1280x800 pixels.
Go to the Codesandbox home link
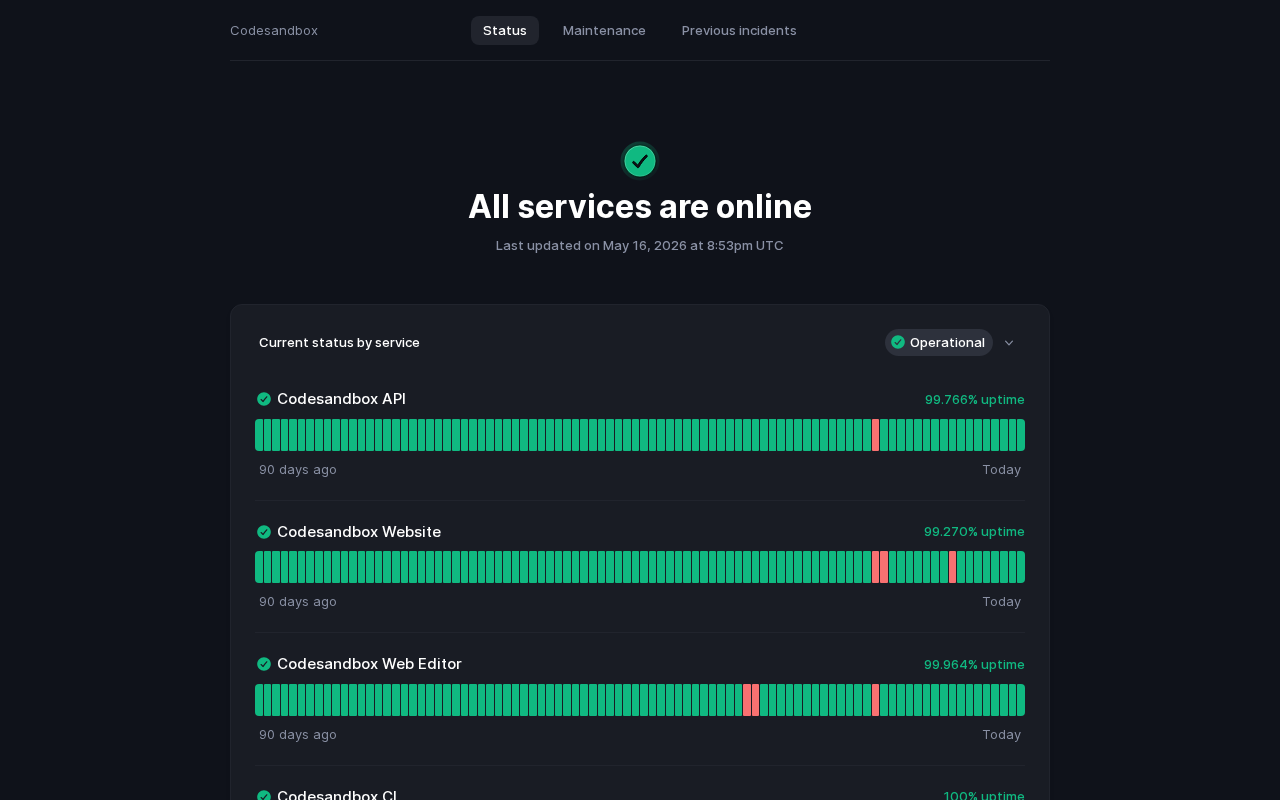pyautogui.click(x=274, y=30)
